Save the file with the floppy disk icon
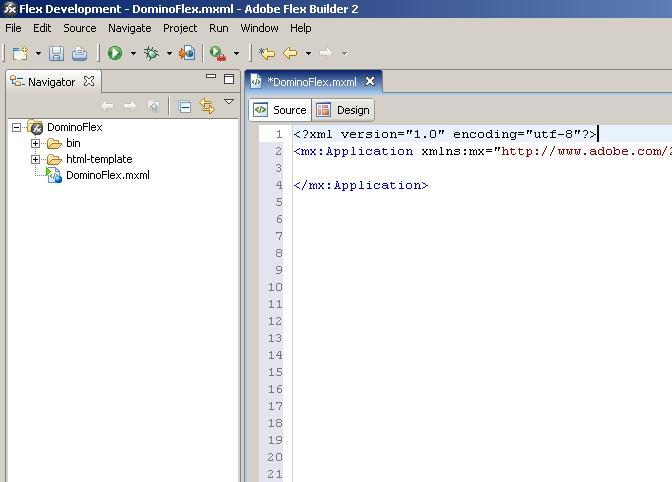The width and height of the screenshot is (672, 482). coord(57,53)
